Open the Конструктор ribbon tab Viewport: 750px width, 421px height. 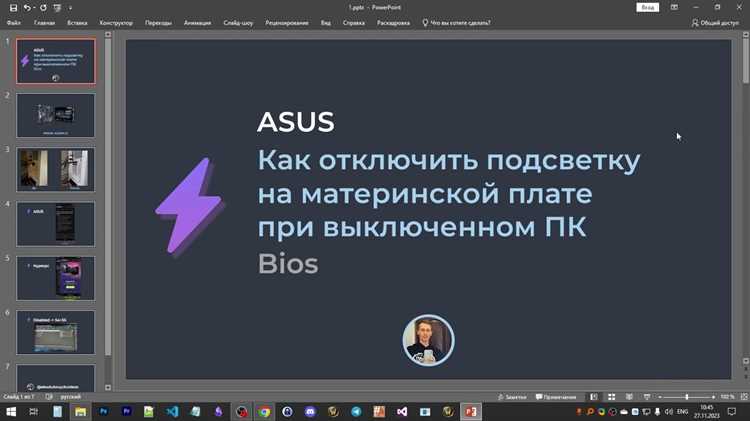coord(116,22)
